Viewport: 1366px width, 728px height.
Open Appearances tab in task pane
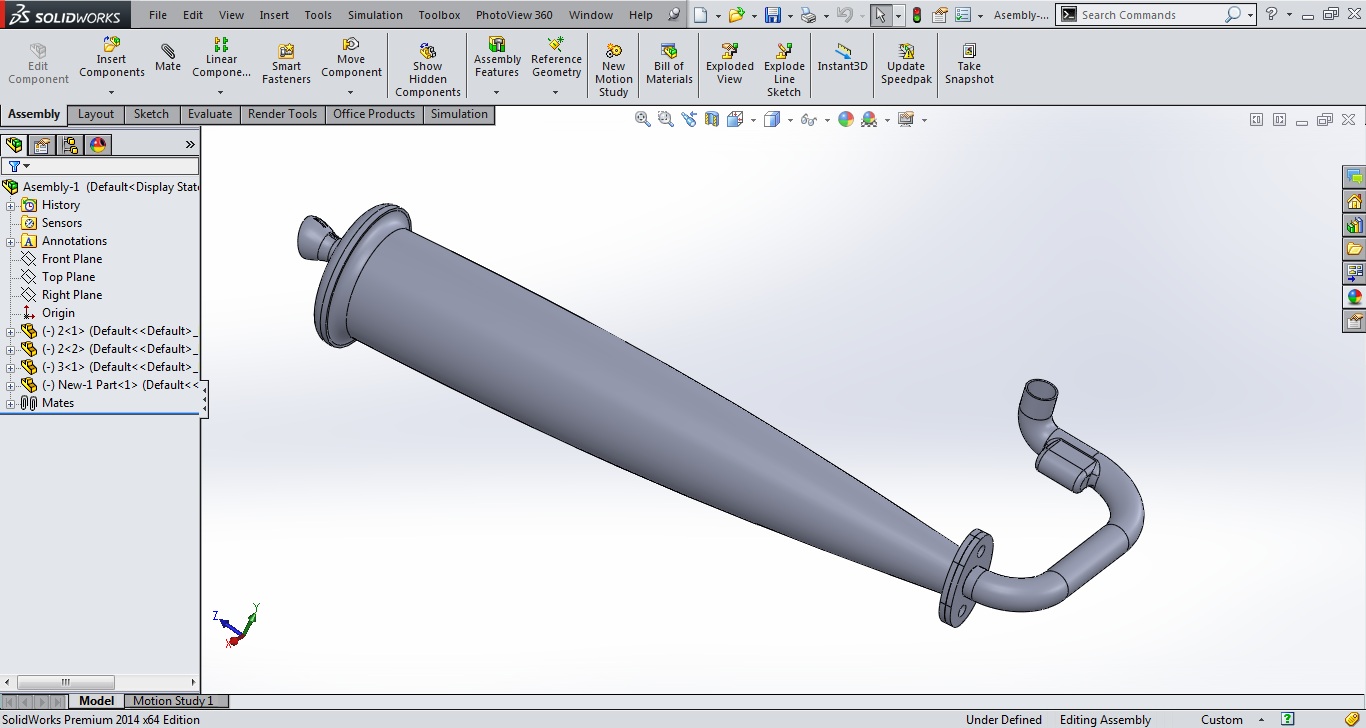click(x=1355, y=297)
